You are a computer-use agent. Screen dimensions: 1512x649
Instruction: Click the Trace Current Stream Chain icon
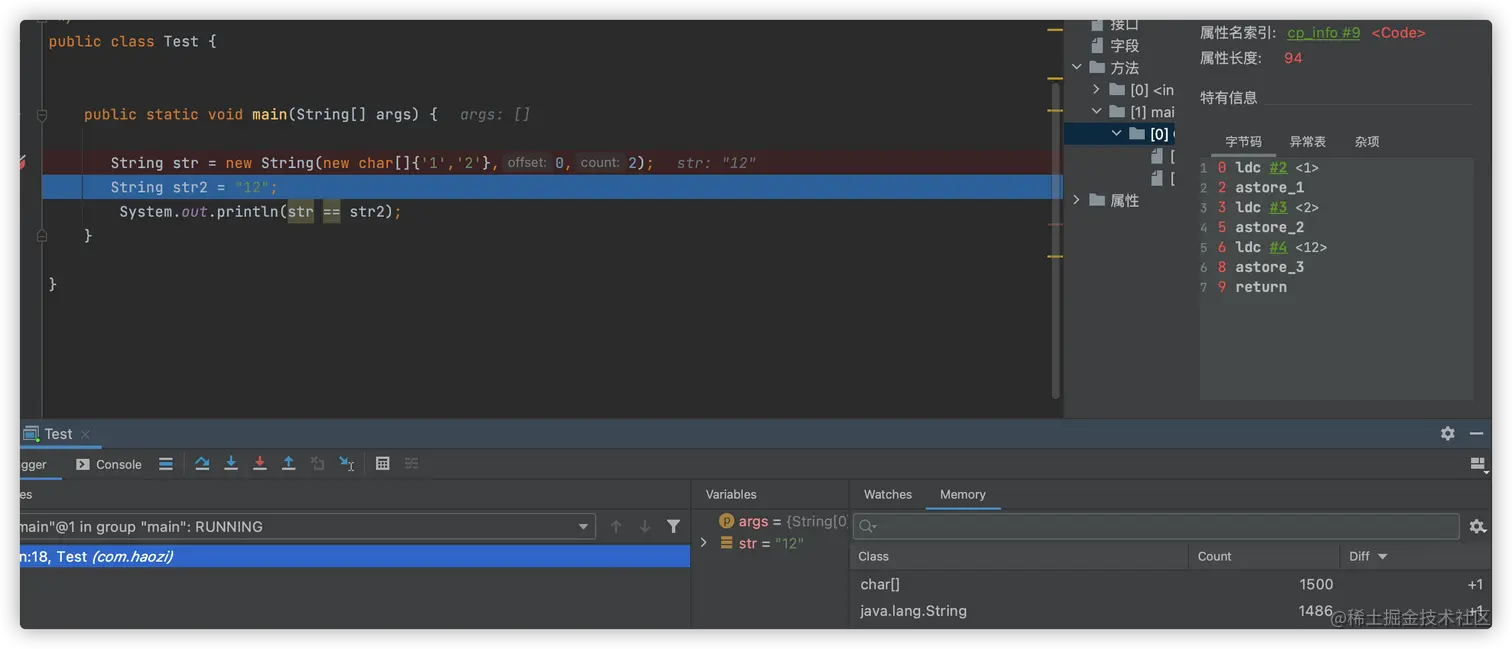(x=411, y=464)
